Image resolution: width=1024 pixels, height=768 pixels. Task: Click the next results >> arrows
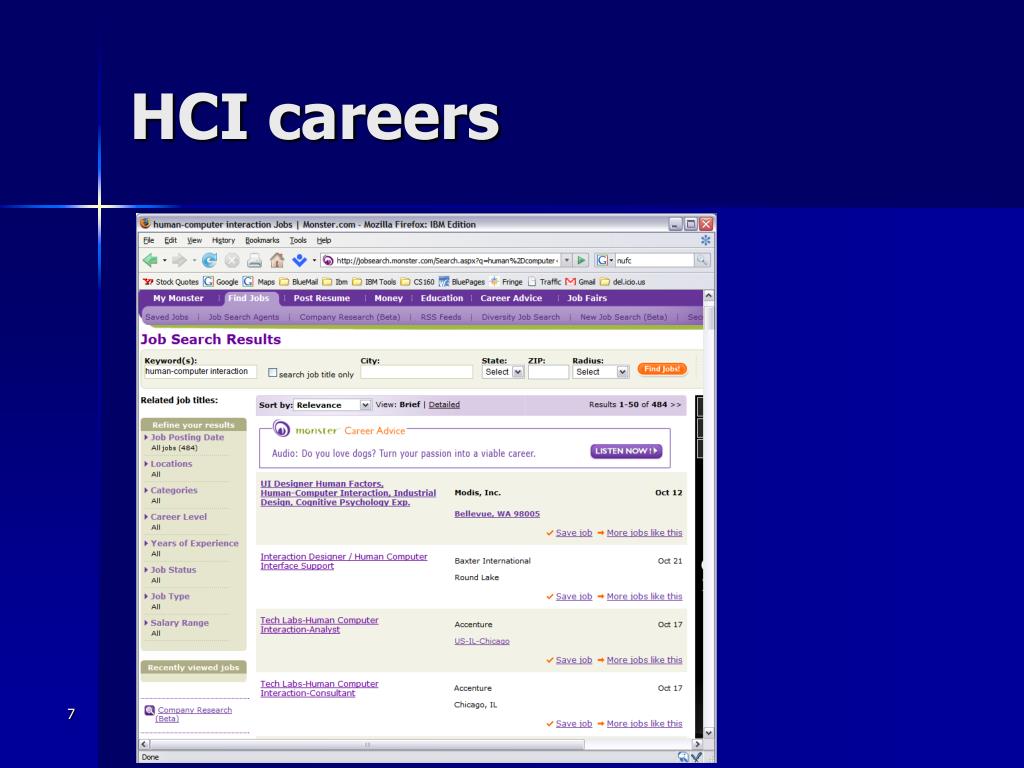coord(676,405)
